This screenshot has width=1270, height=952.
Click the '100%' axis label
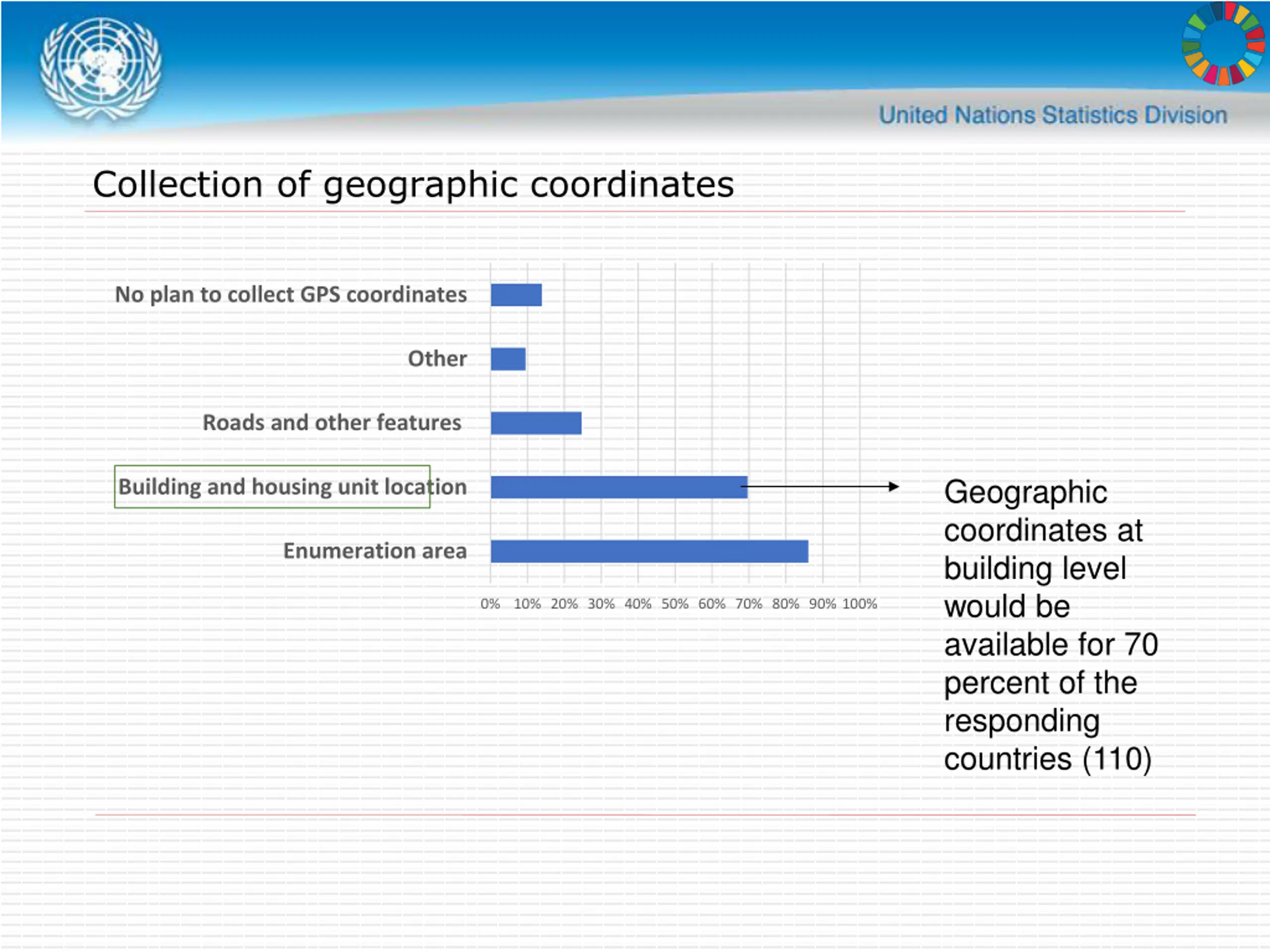(x=860, y=604)
